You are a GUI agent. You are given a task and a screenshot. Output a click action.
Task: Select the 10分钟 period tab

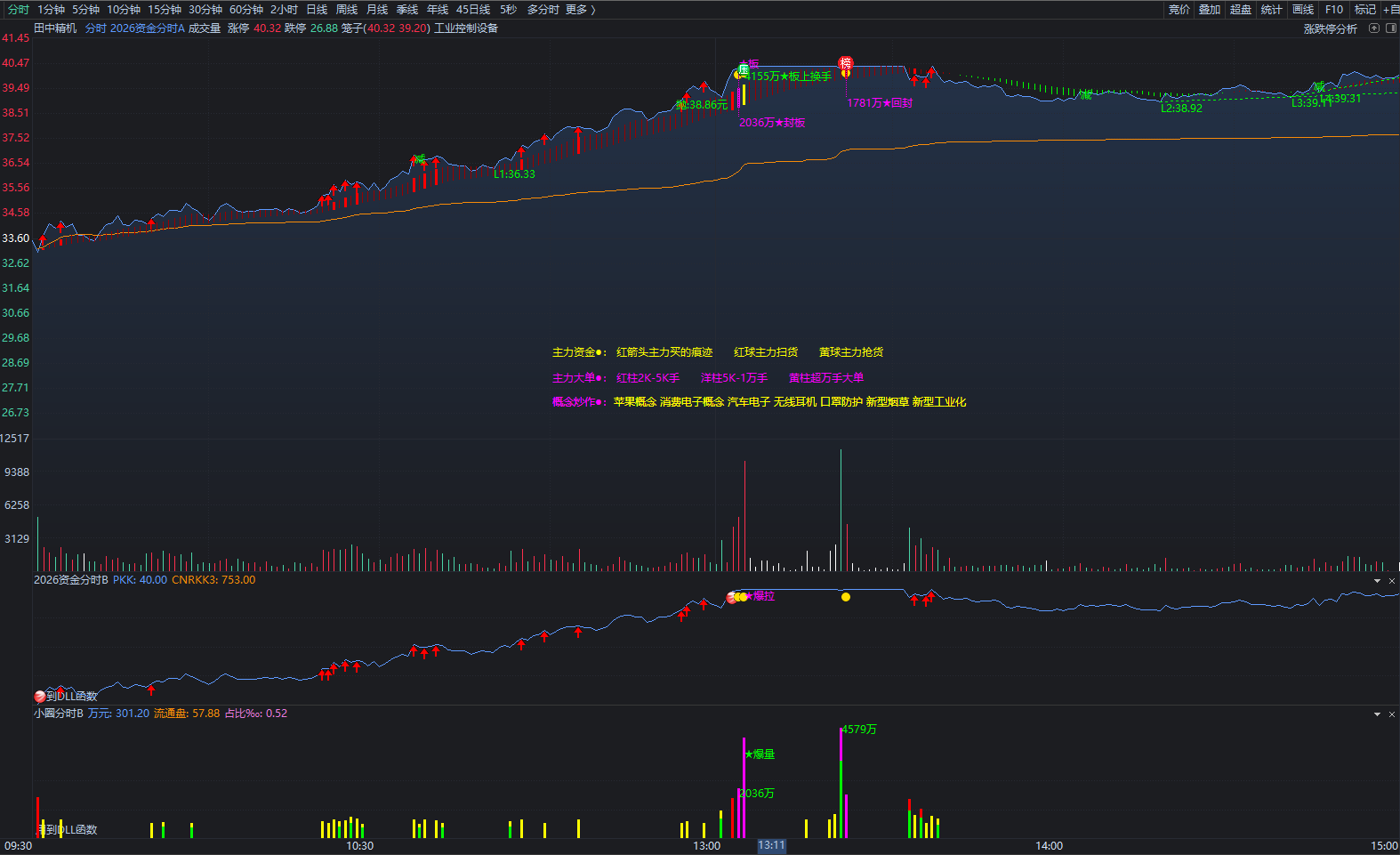[124, 10]
